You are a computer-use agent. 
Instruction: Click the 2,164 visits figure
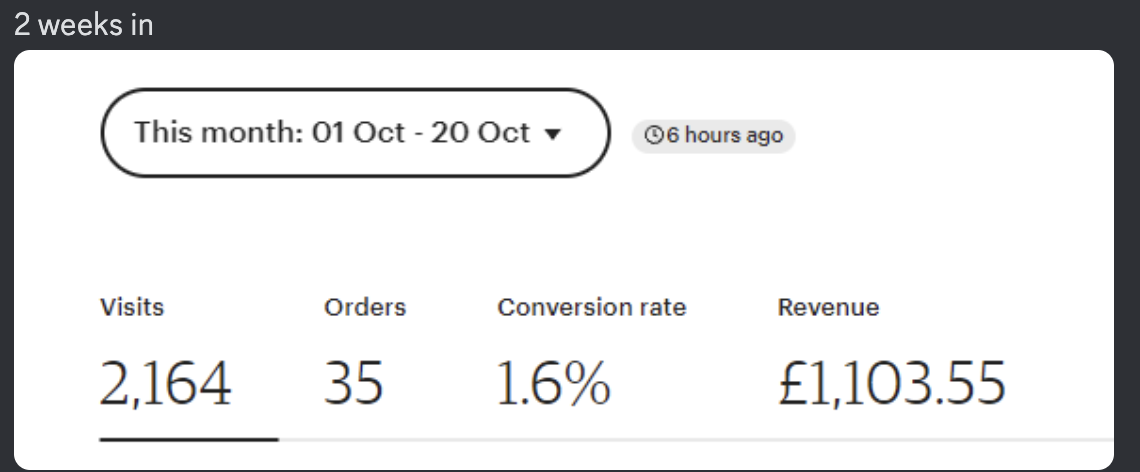pos(165,385)
